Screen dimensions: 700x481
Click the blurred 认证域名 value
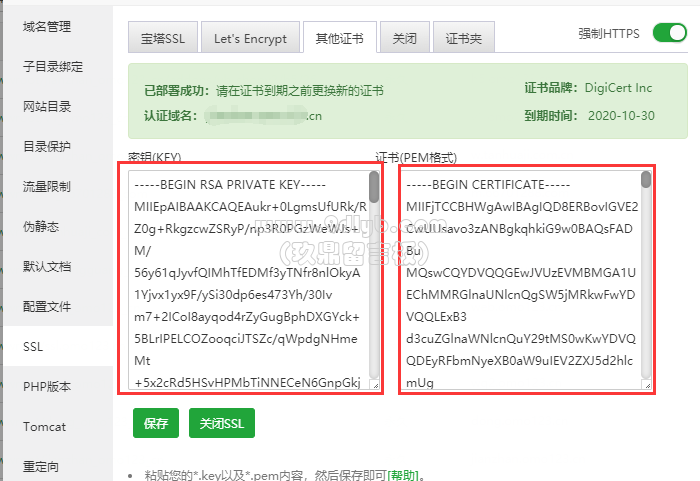(263, 116)
